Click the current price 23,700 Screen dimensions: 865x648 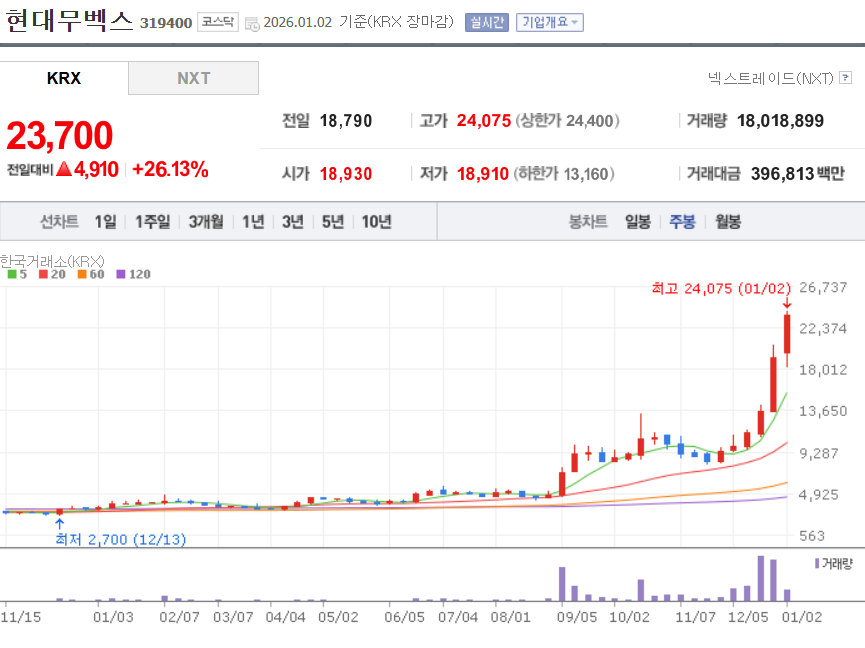click(x=60, y=135)
